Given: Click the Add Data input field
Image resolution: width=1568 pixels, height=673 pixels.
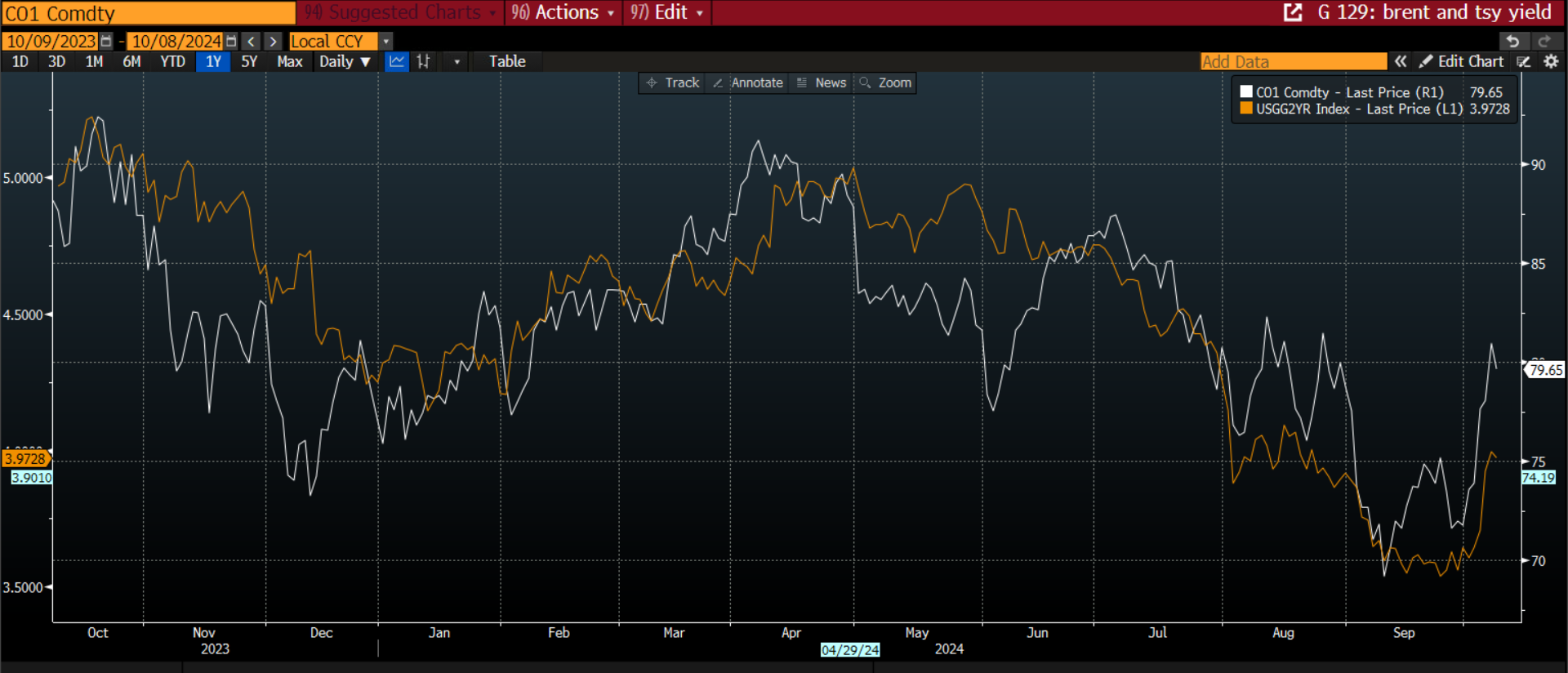Looking at the screenshot, I should coord(1293,61).
